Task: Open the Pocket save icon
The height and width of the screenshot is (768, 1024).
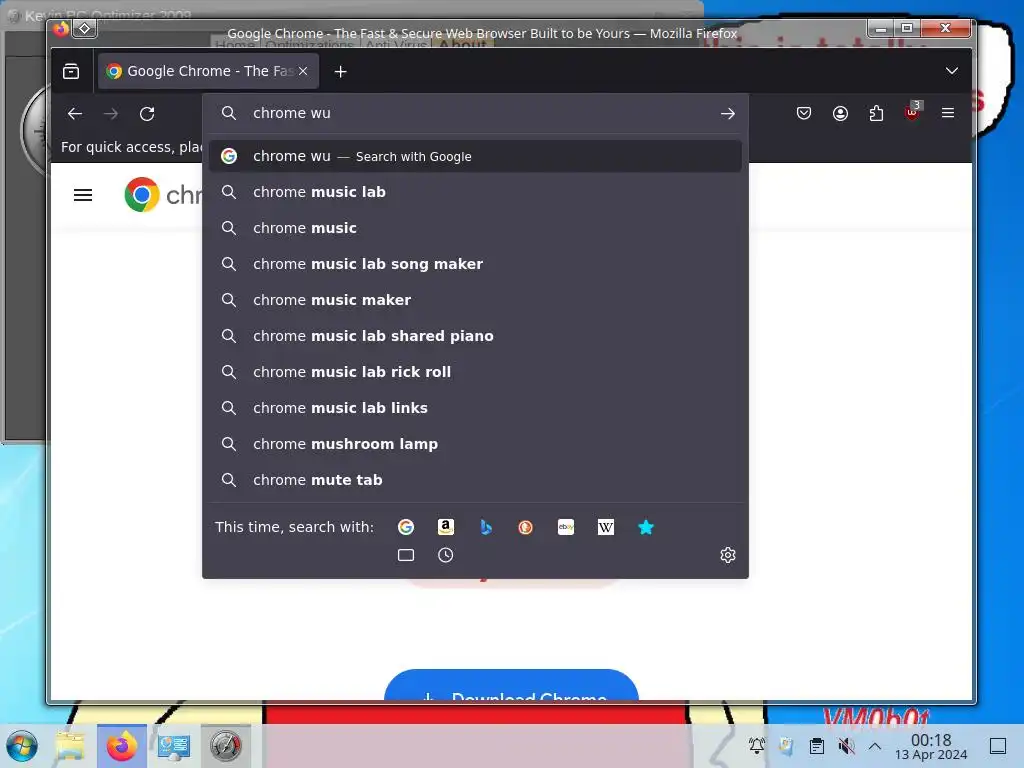Action: point(804,114)
